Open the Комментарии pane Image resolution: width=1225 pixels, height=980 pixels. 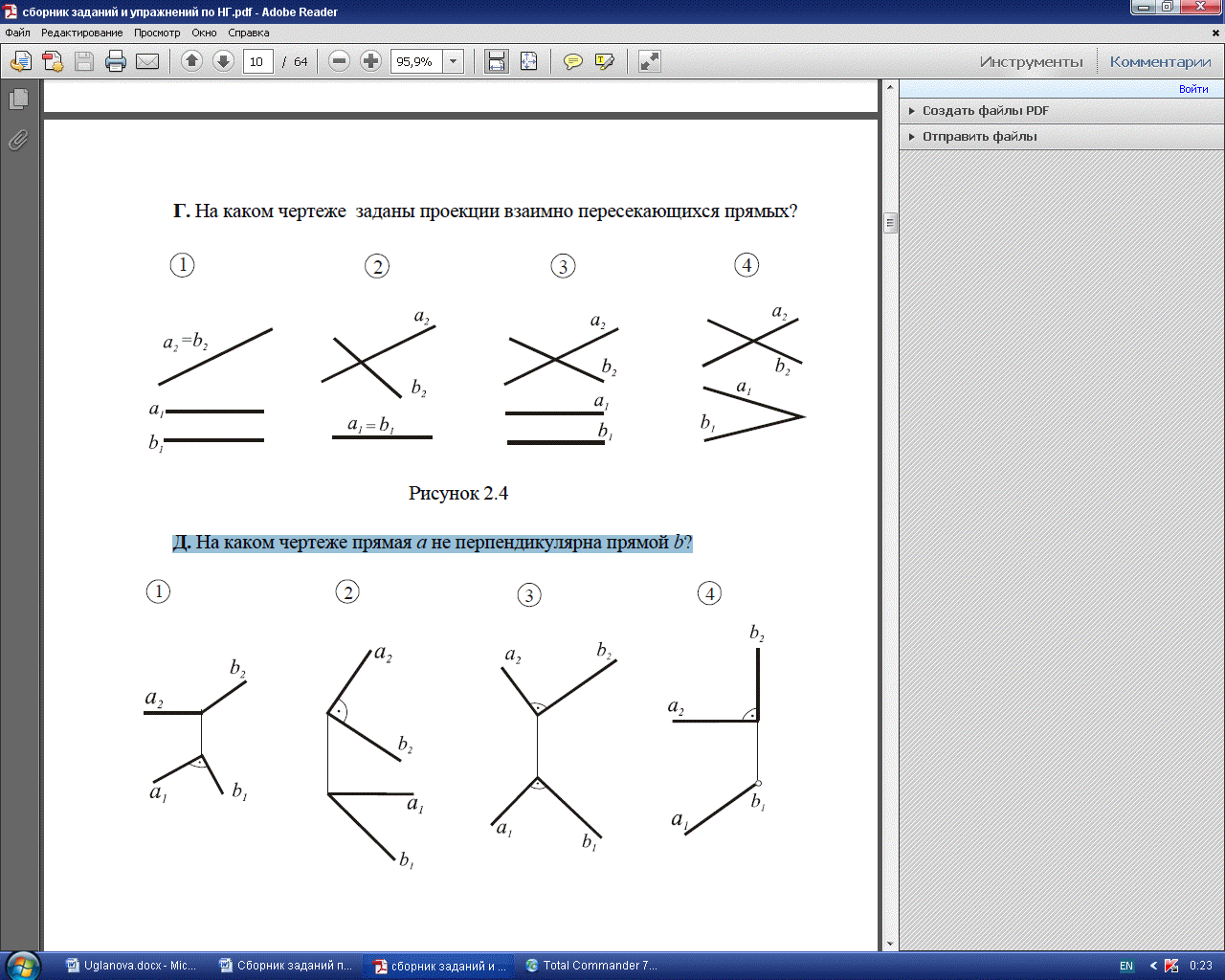[1160, 62]
